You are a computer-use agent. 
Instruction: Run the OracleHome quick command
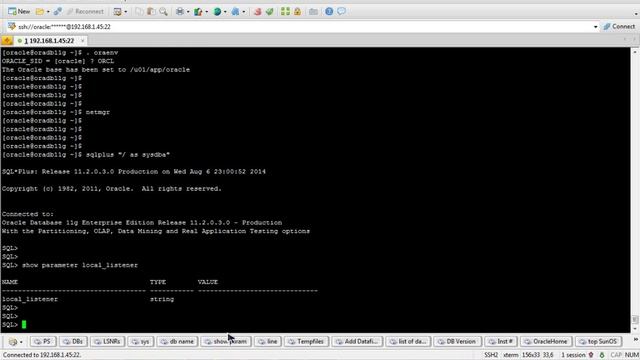point(546,342)
